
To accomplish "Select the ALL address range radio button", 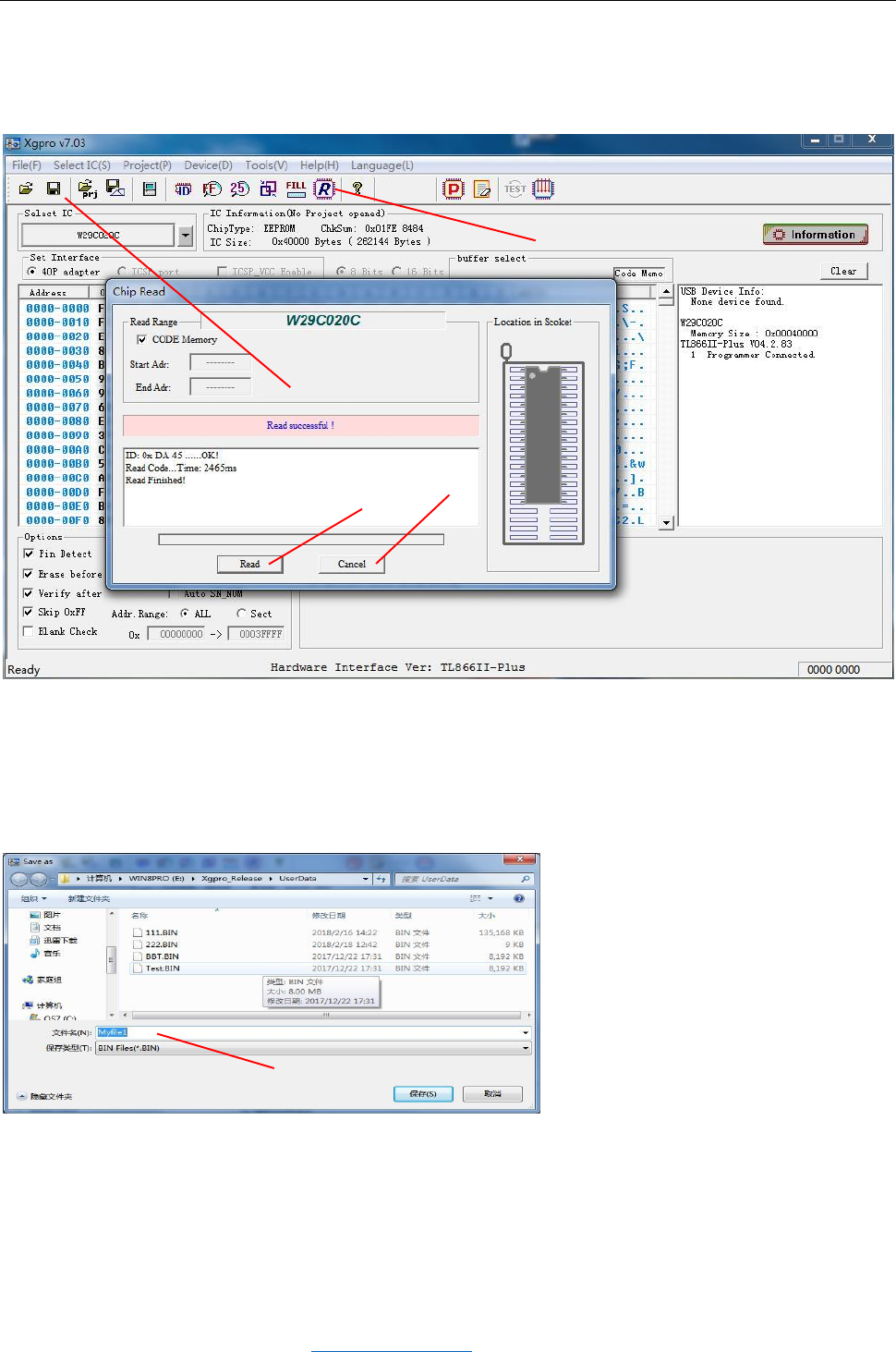I will coord(185,614).
